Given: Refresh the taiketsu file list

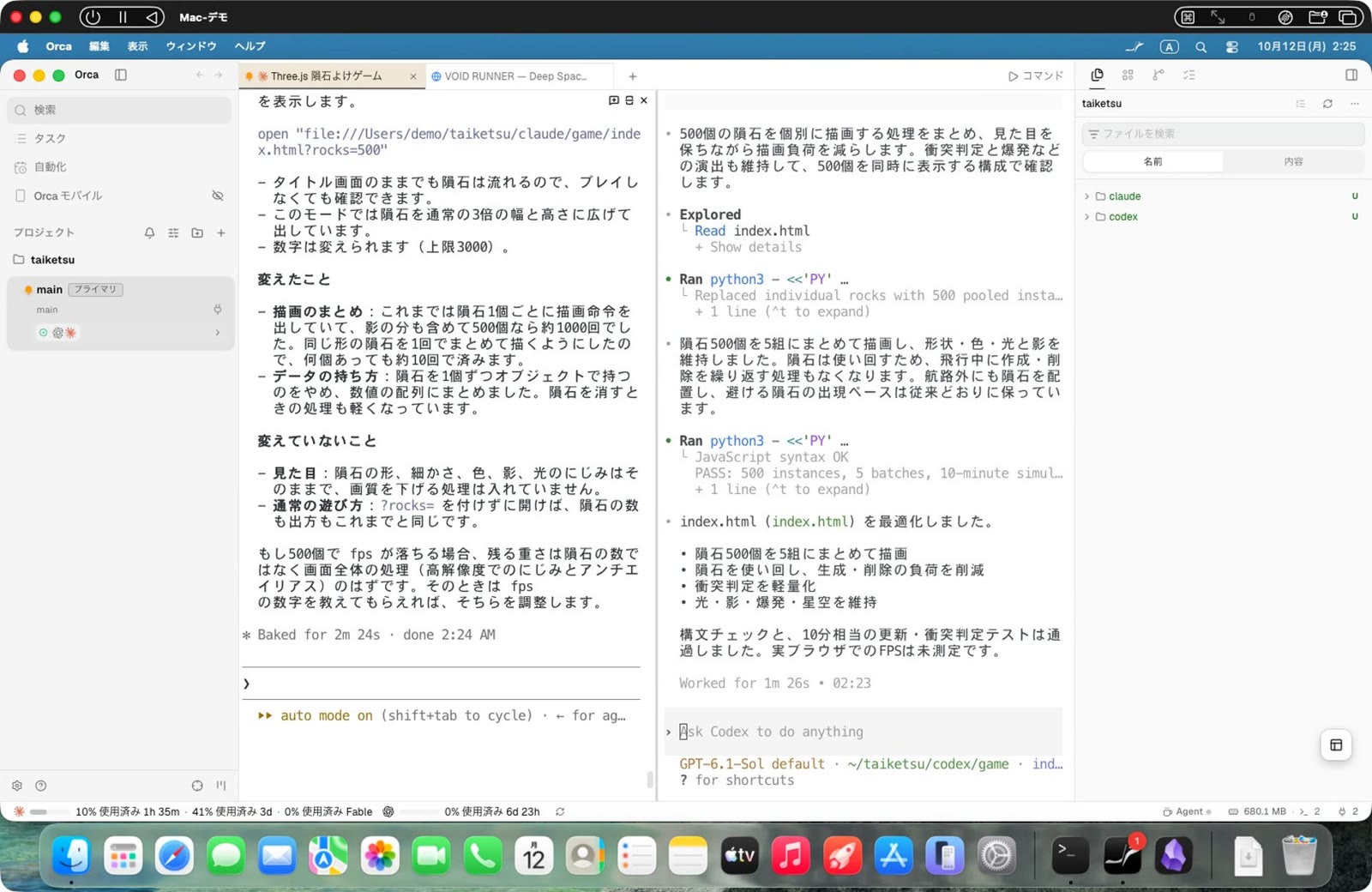Looking at the screenshot, I should point(1327,104).
